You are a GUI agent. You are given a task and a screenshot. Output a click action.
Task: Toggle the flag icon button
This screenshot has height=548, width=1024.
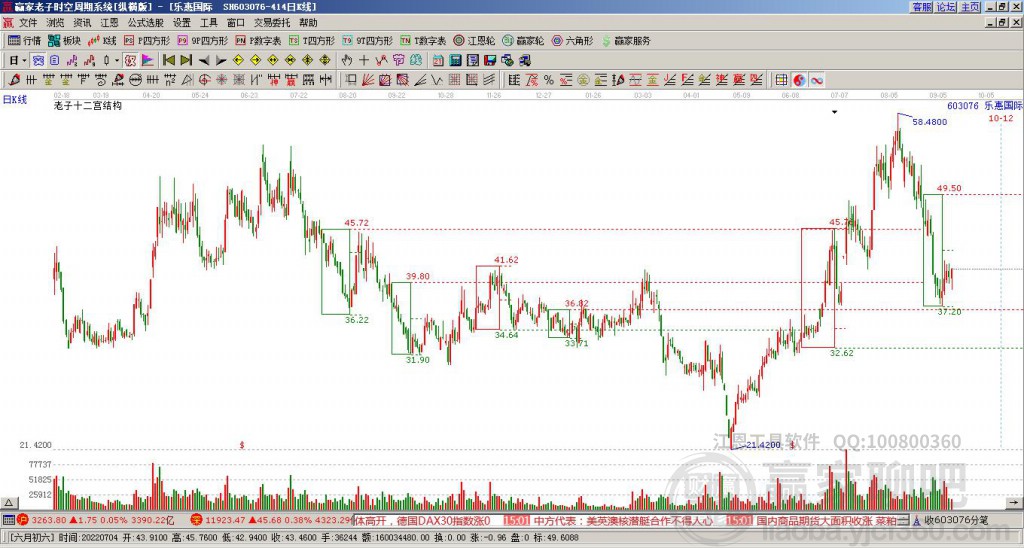[148, 61]
